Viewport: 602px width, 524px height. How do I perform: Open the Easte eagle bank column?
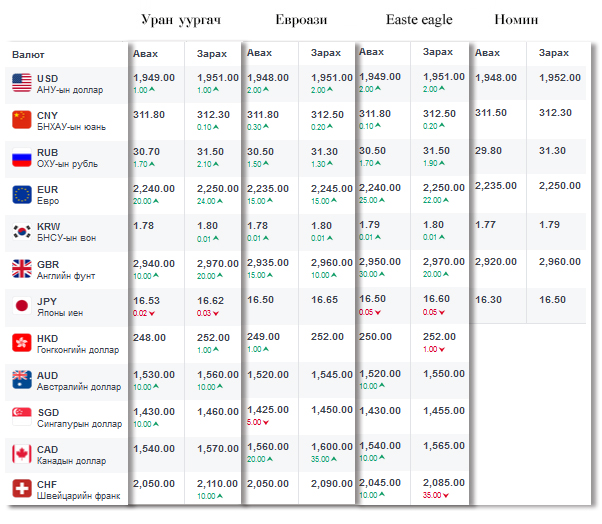pos(419,20)
